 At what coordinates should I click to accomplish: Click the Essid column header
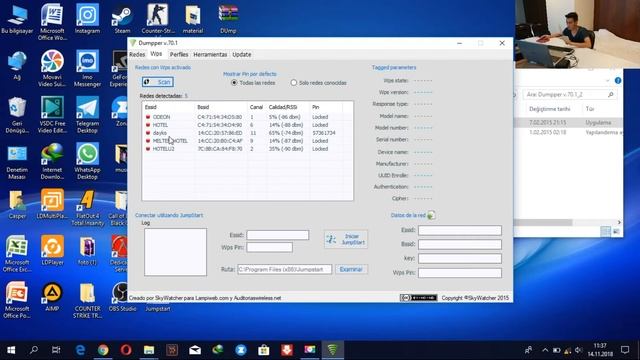169,107
